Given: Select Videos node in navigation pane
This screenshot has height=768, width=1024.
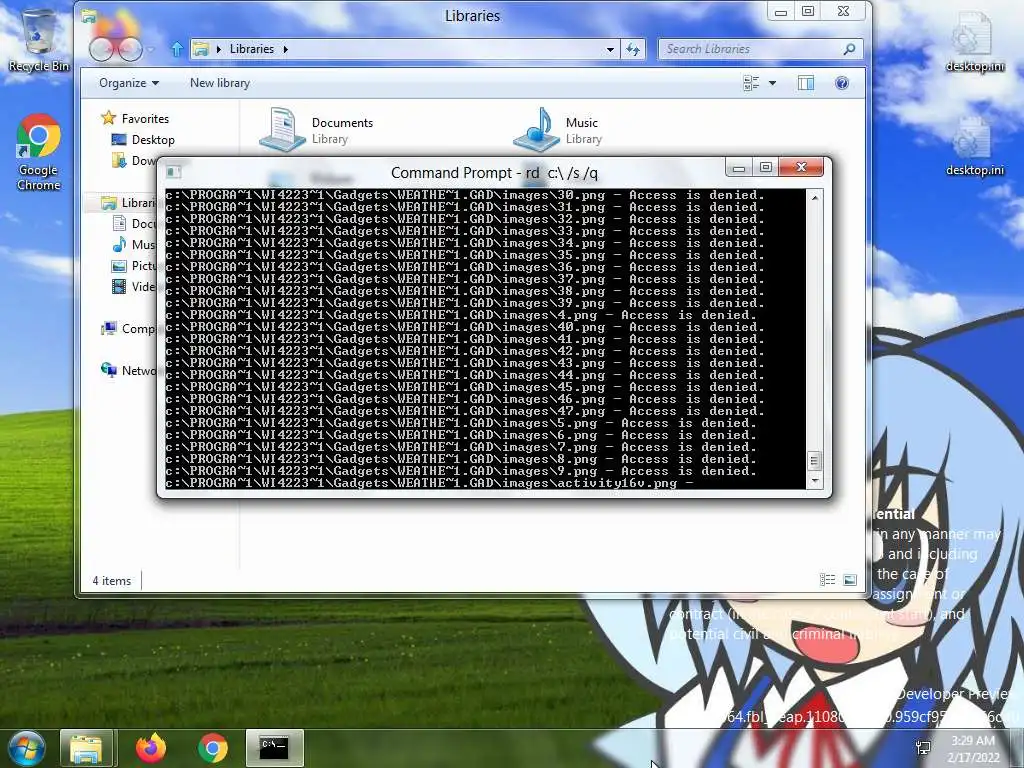Looking at the screenshot, I should [x=135, y=286].
